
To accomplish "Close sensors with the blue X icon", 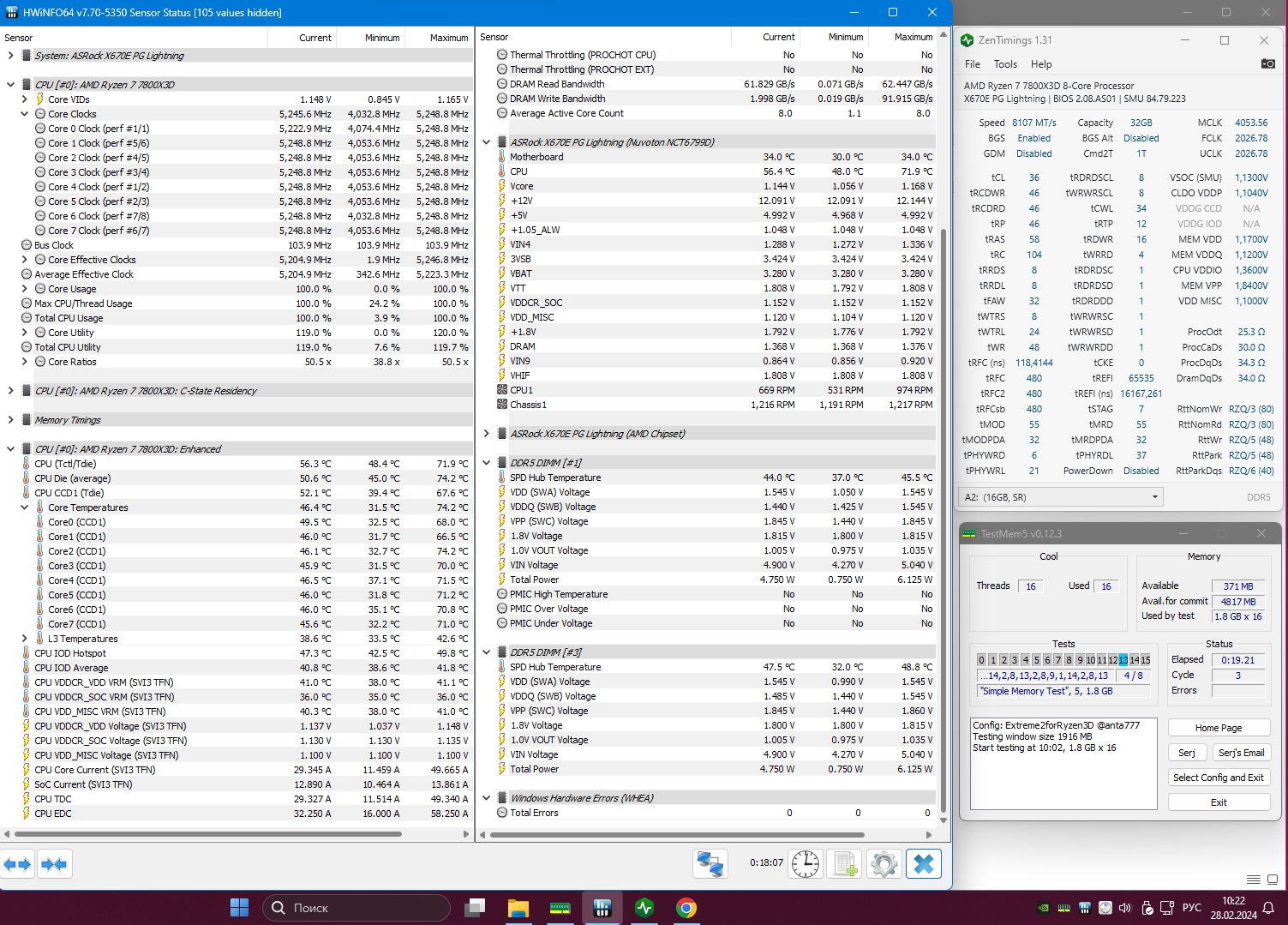I will point(924,863).
